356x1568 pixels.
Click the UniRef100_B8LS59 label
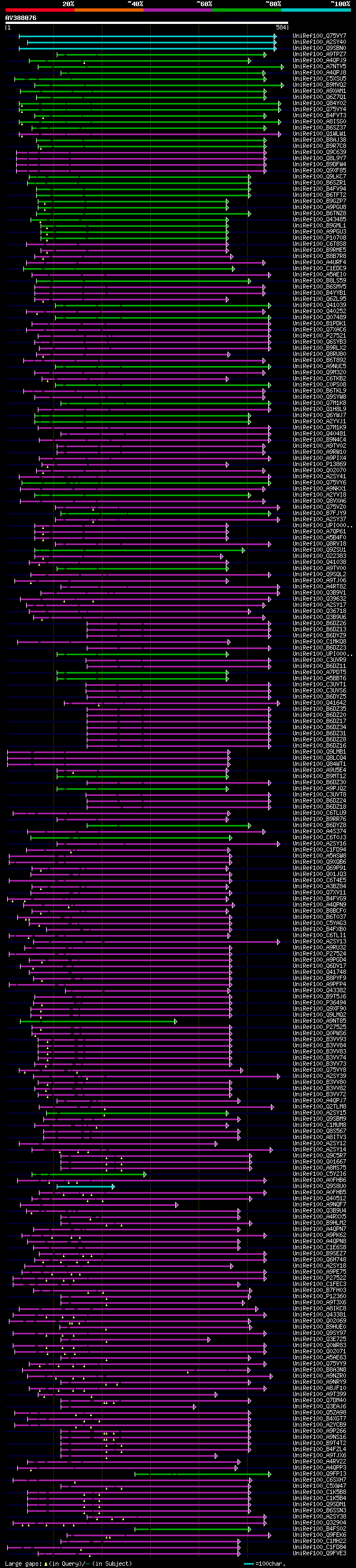point(319,280)
